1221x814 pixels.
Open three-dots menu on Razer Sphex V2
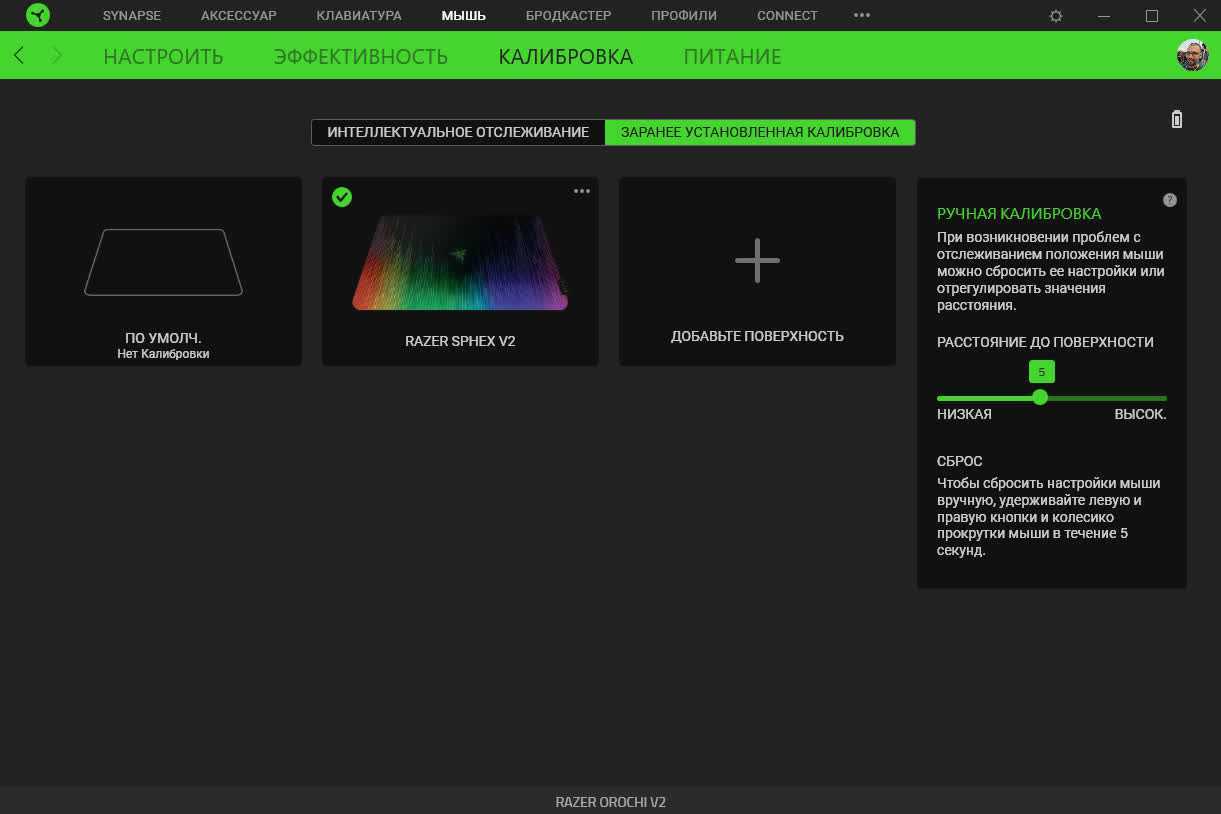(x=582, y=192)
